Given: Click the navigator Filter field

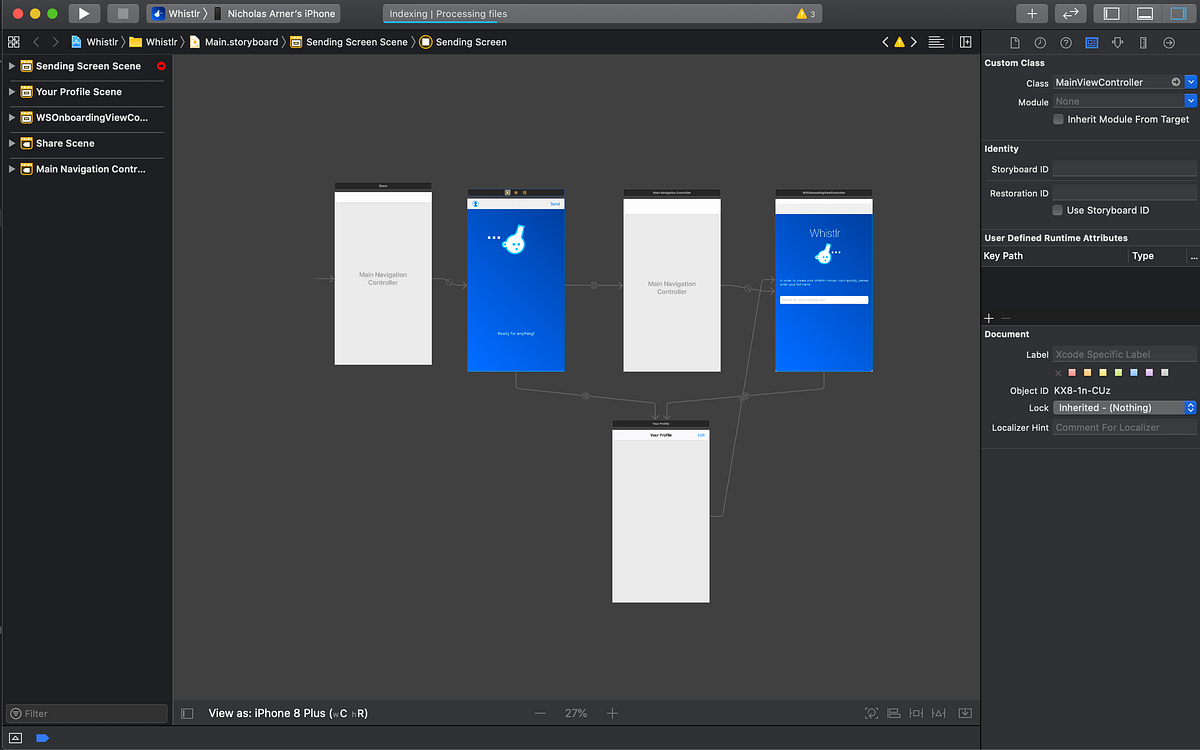Looking at the screenshot, I should tap(85, 713).
